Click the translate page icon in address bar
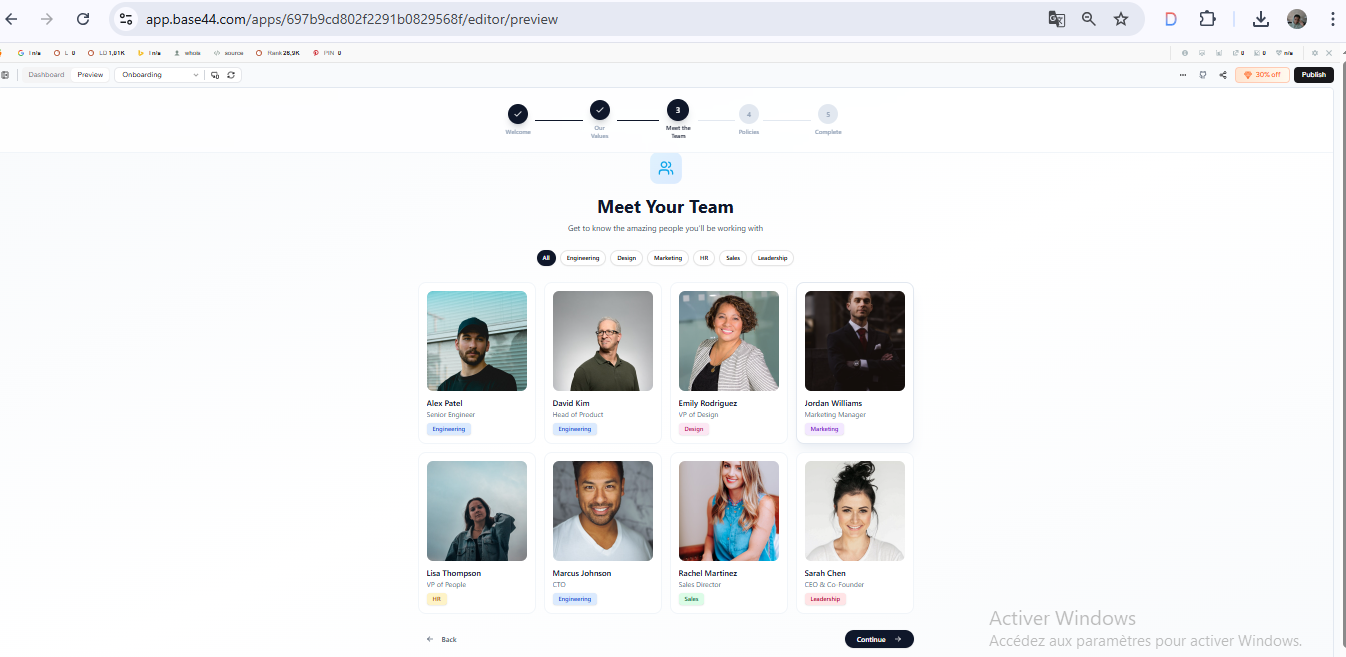 1056,19
